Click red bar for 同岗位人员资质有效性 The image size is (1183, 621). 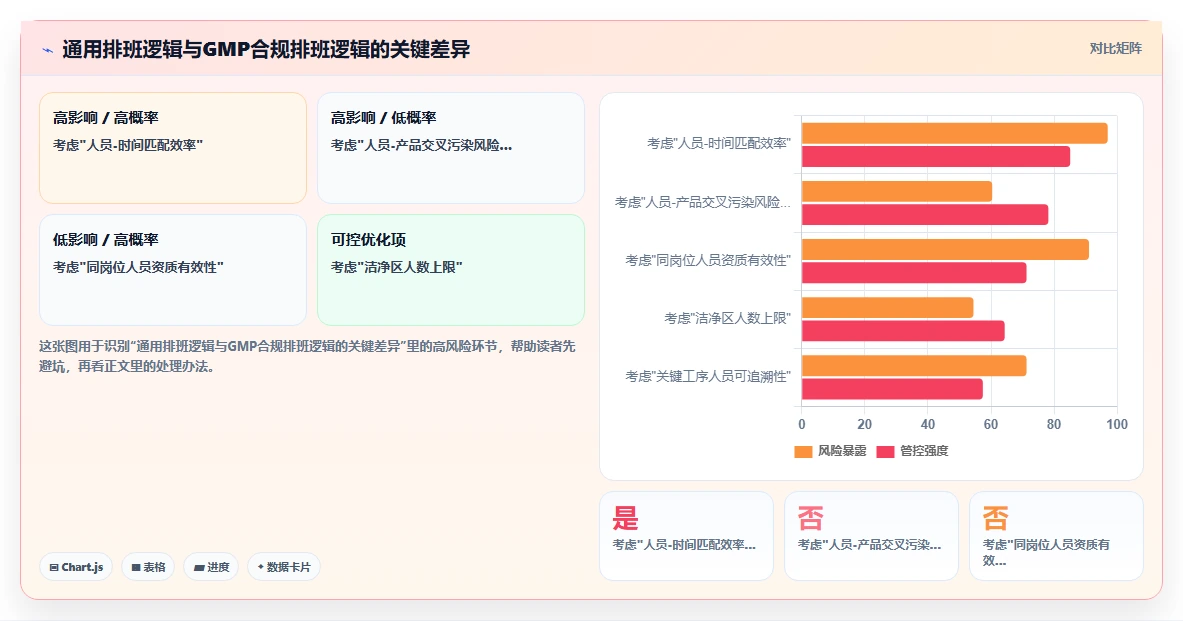click(x=914, y=273)
